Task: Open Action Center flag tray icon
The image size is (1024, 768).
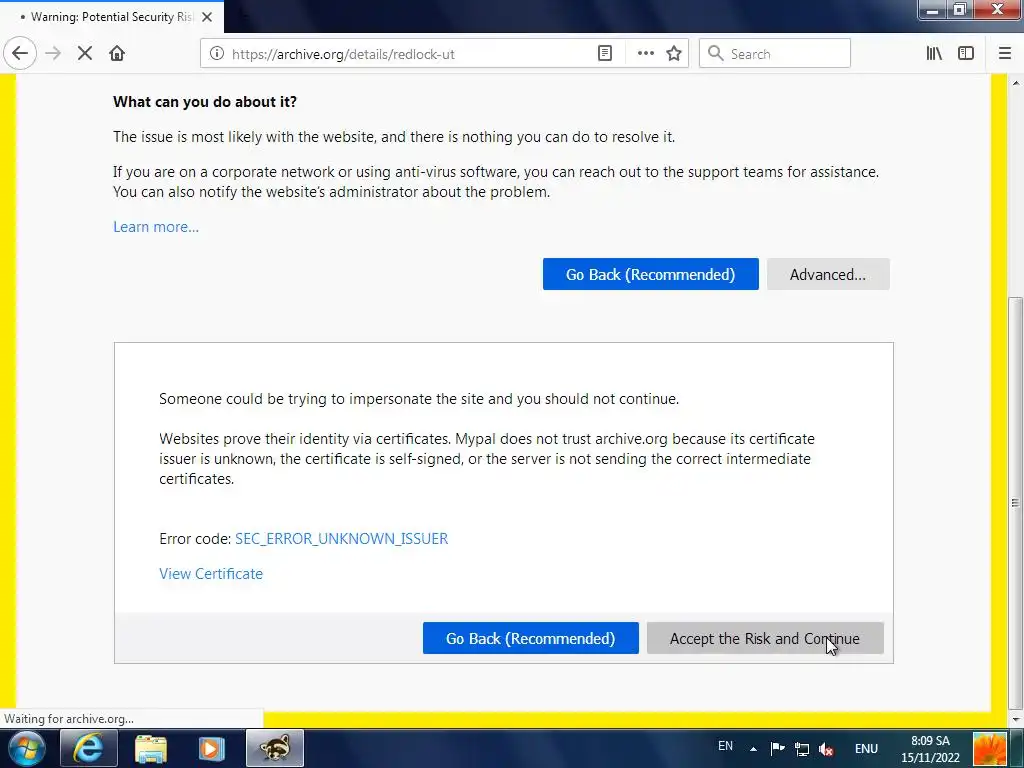Action: (x=777, y=749)
